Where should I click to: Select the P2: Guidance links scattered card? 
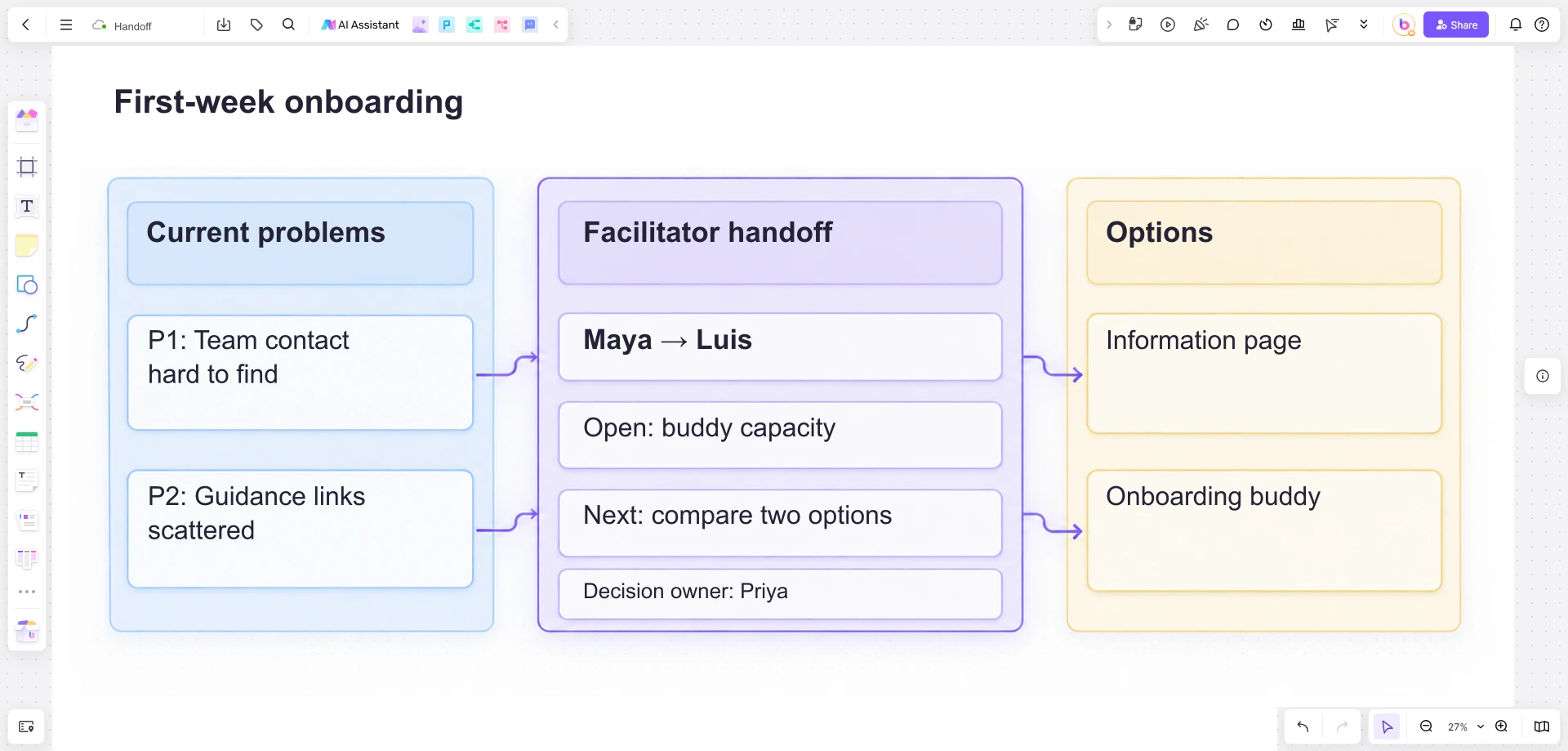[x=301, y=529]
